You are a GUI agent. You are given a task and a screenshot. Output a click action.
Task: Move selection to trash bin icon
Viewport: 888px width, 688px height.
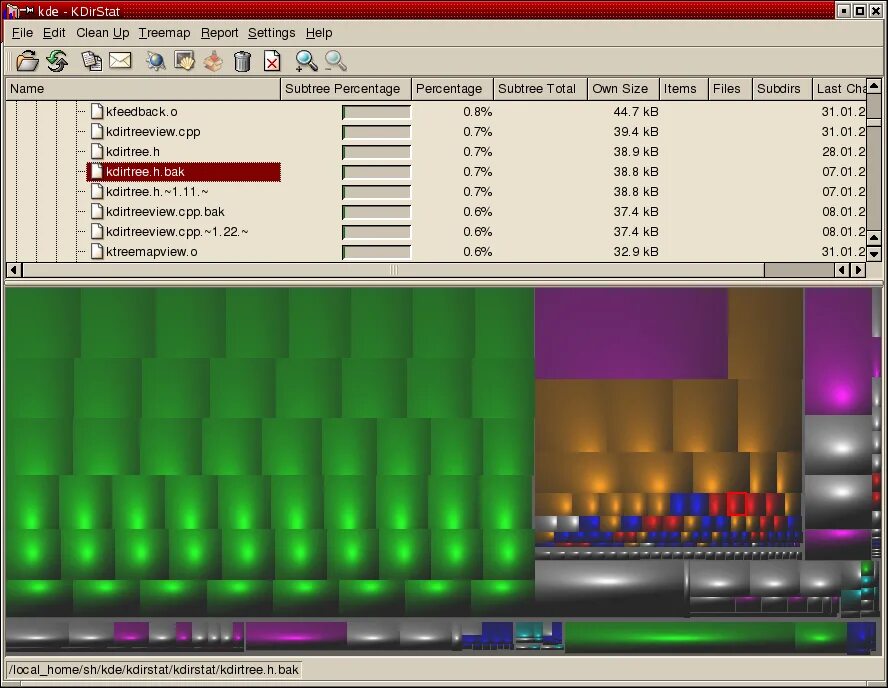tap(242, 61)
